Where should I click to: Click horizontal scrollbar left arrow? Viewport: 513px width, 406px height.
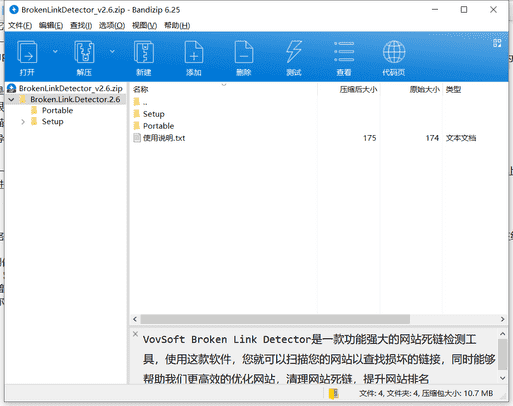tap(135, 319)
